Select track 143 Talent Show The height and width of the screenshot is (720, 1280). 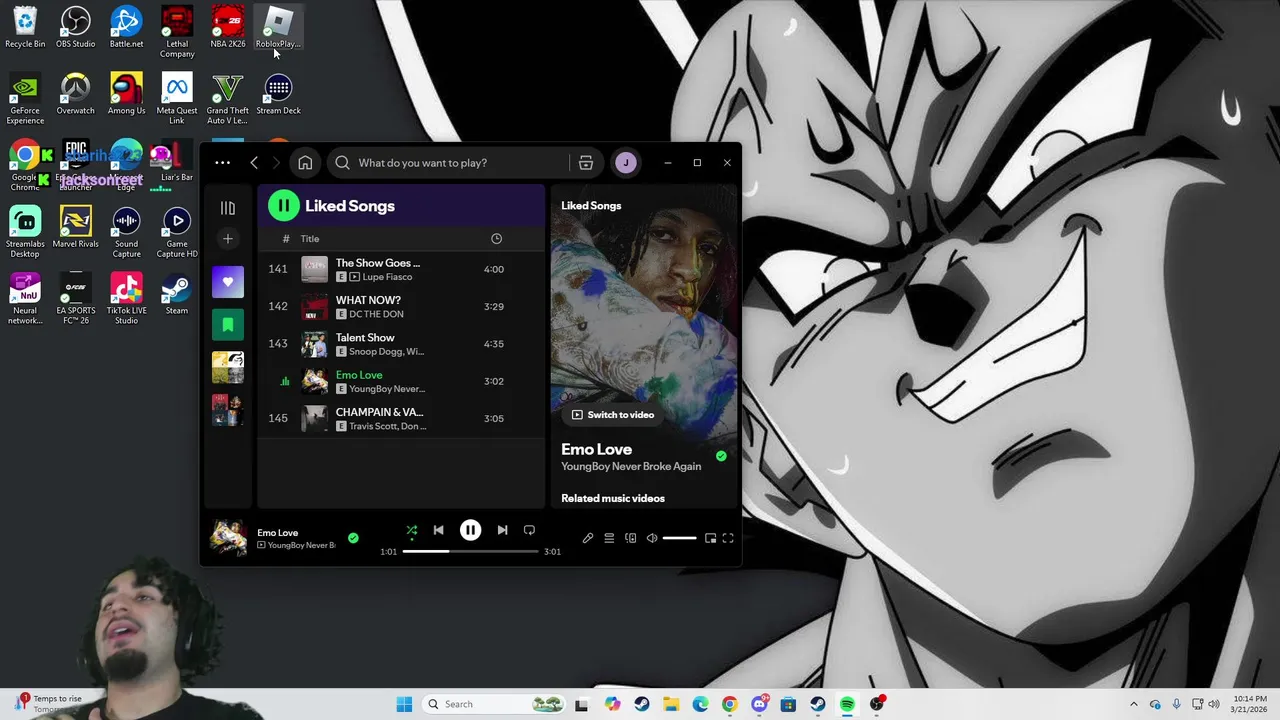coord(400,344)
